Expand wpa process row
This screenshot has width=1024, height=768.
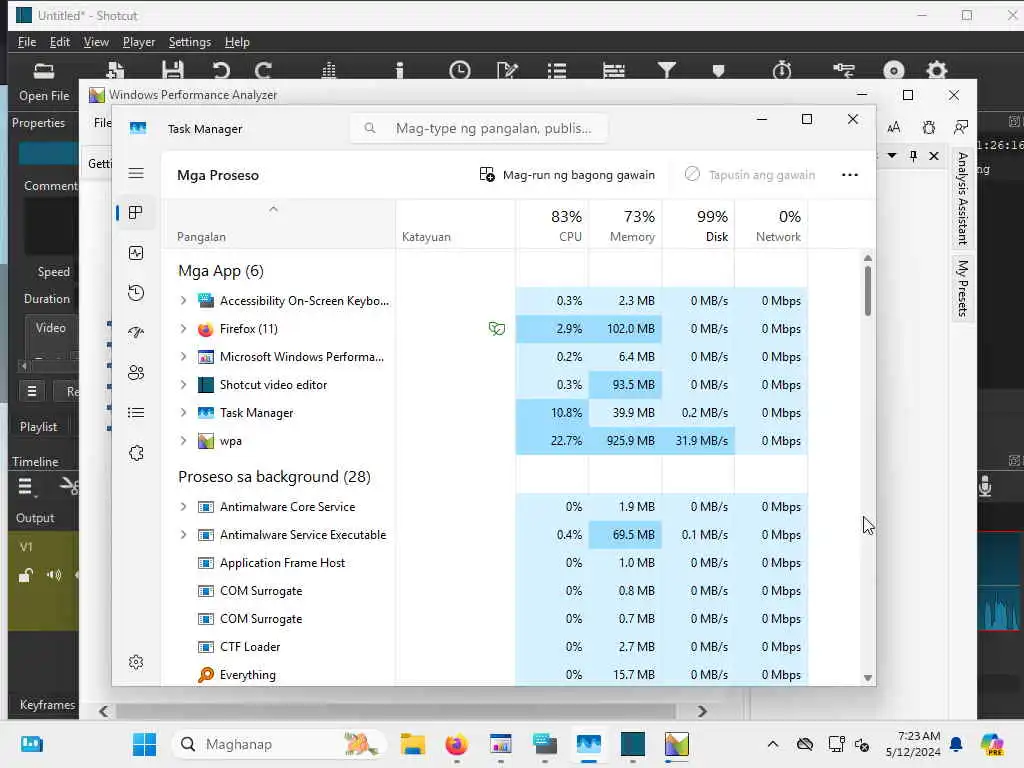[x=184, y=441]
